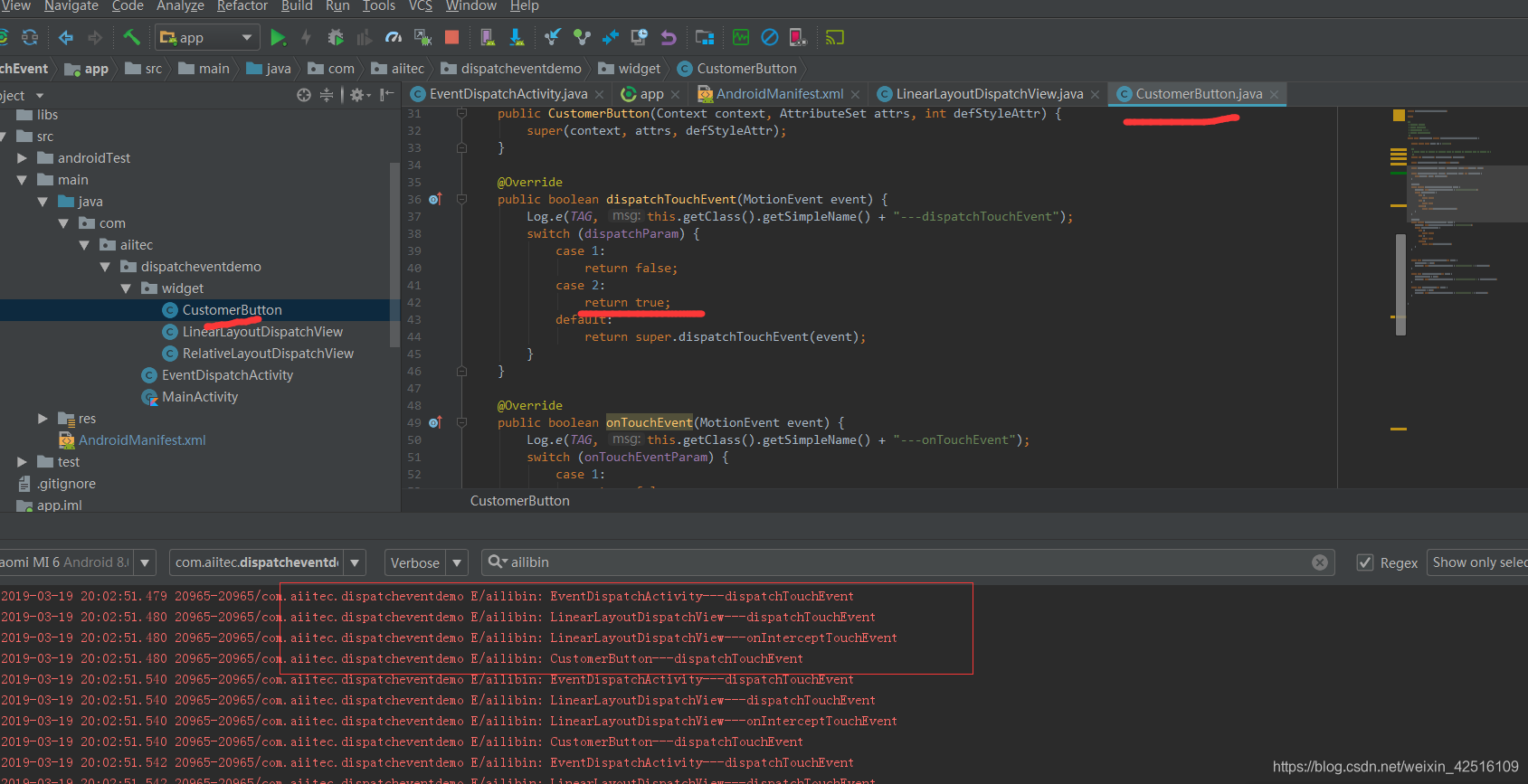Open the AVD Manager icon
Image resolution: width=1528 pixels, height=784 pixels.
[x=487, y=37]
